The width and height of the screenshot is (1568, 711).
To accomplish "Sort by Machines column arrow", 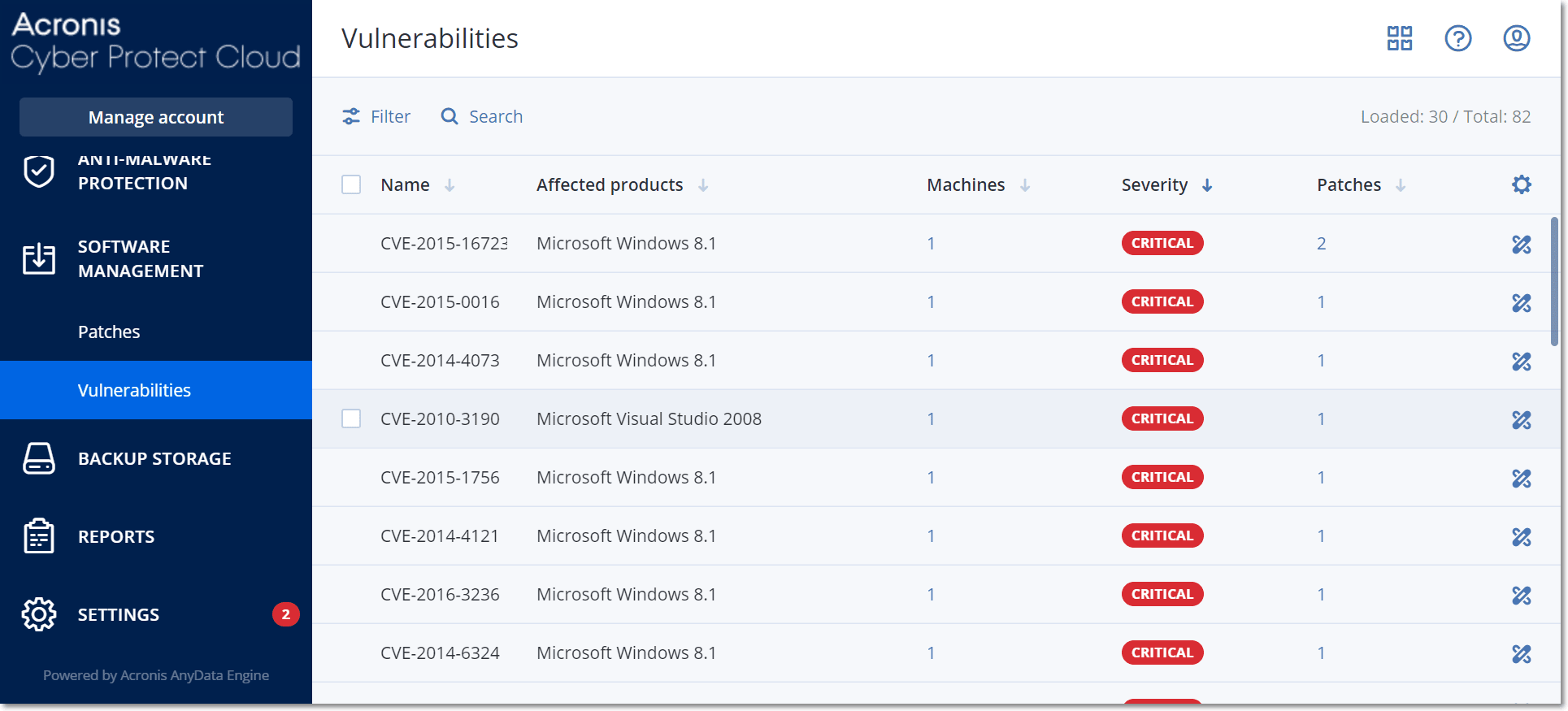I will (1025, 185).
